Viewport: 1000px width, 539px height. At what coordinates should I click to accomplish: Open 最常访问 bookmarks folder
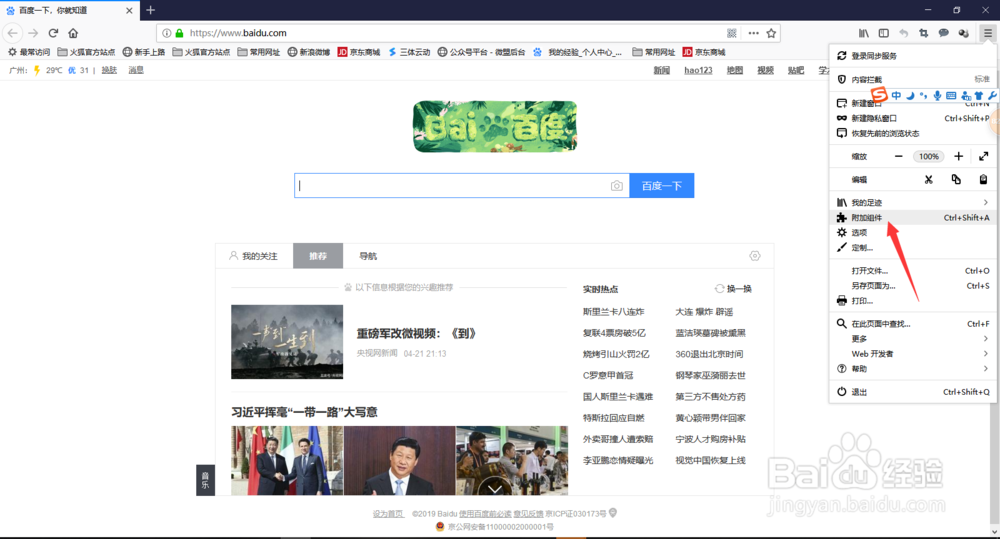pos(29,52)
